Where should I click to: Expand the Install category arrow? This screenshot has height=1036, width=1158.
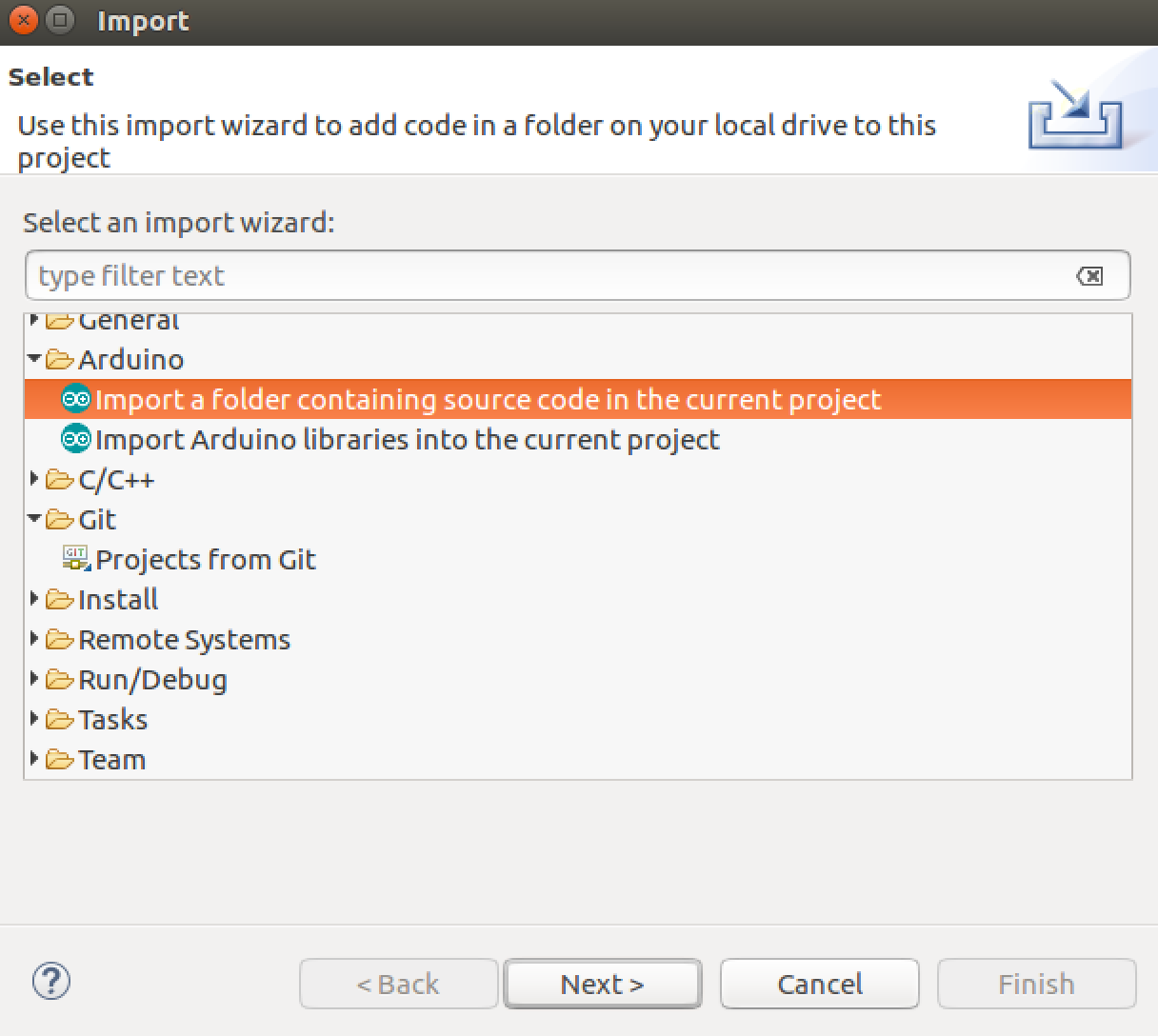(35, 599)
